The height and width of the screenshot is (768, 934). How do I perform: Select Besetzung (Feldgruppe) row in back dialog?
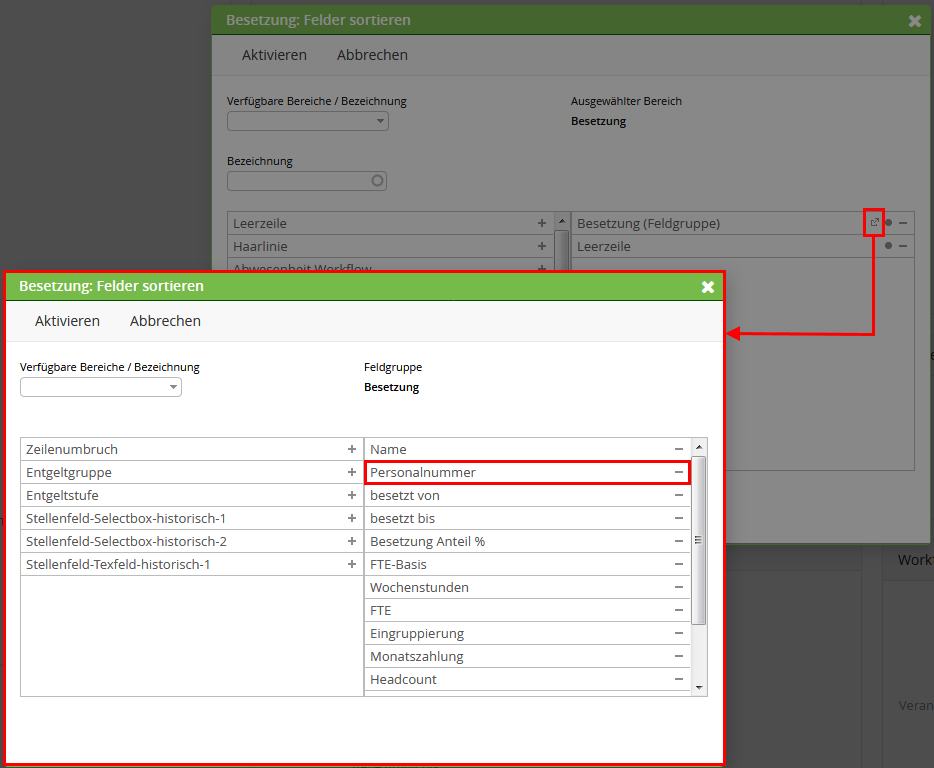coord(742,223)
